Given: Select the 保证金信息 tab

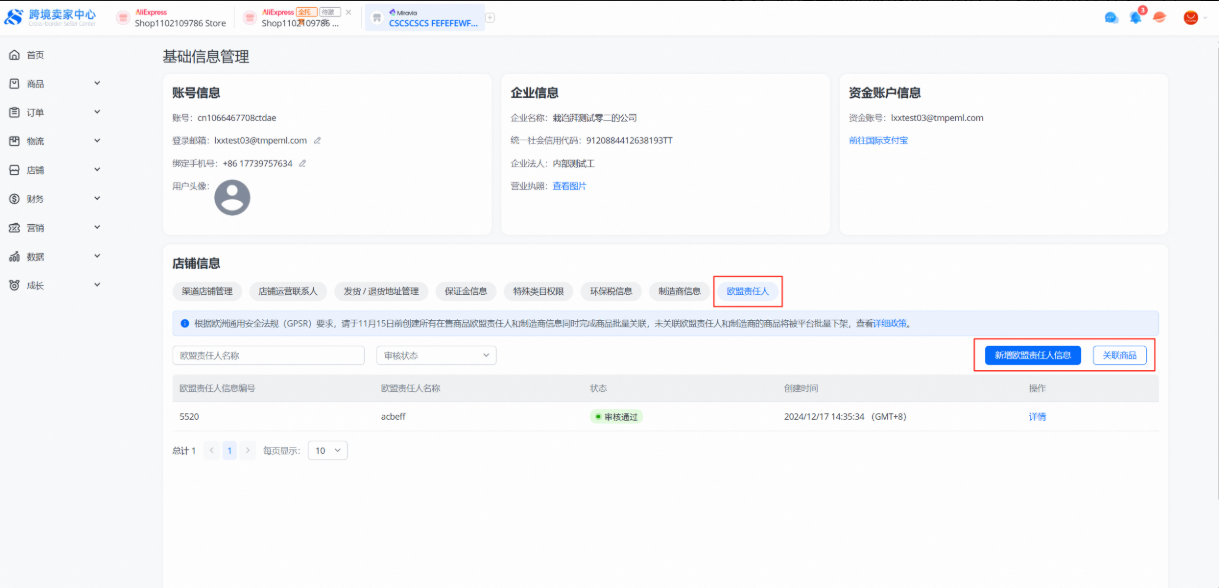Looking at the screenshot, I should 465,292.
